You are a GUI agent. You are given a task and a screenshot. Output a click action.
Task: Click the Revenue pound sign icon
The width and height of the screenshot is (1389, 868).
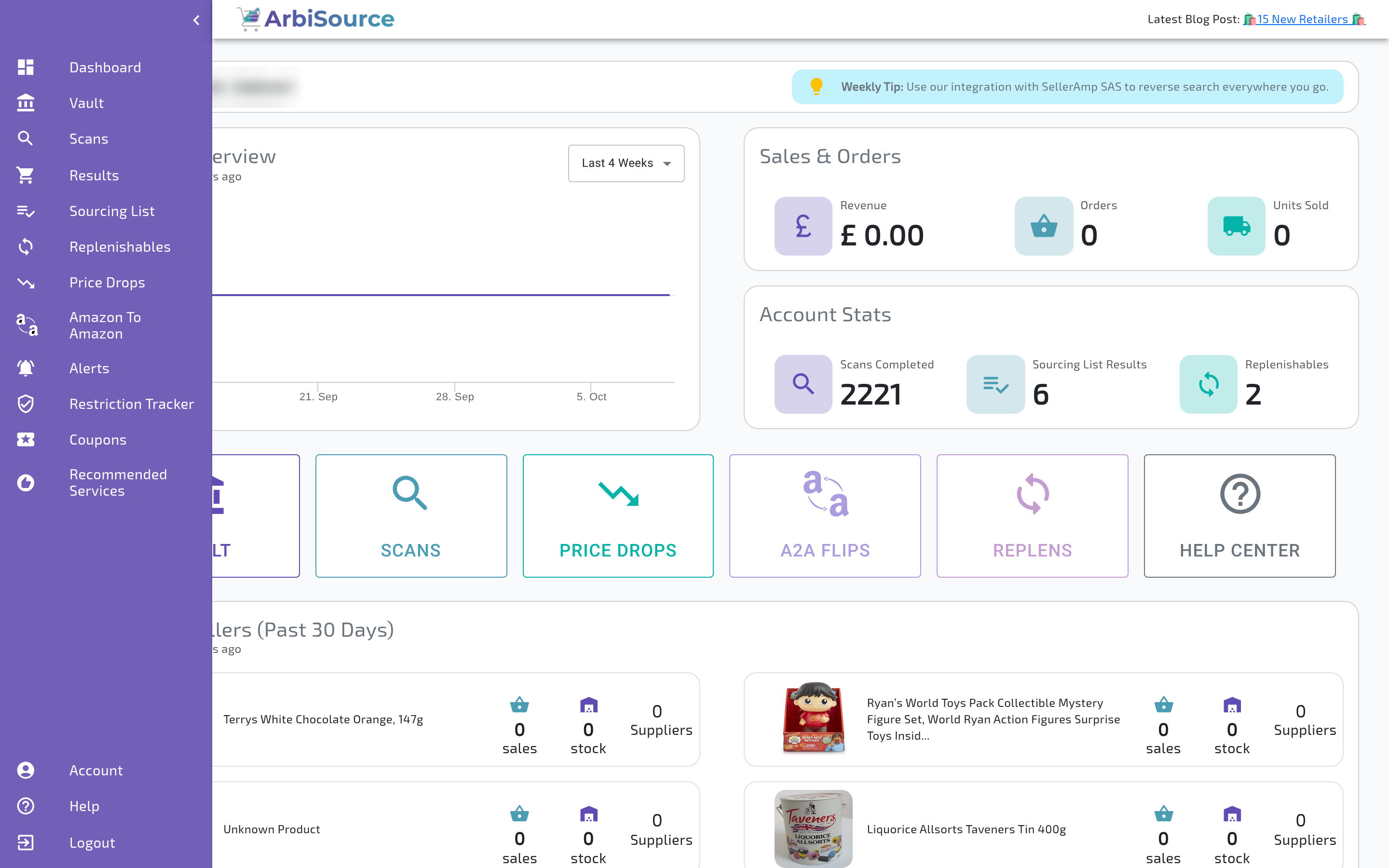point(803,226)
